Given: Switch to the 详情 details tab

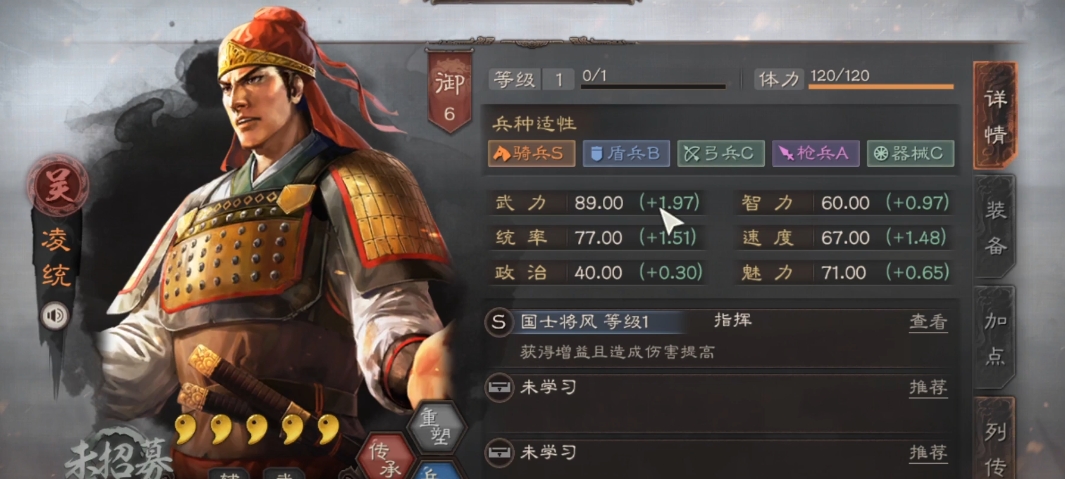Looking at the screenshot, I should (995, 115).
